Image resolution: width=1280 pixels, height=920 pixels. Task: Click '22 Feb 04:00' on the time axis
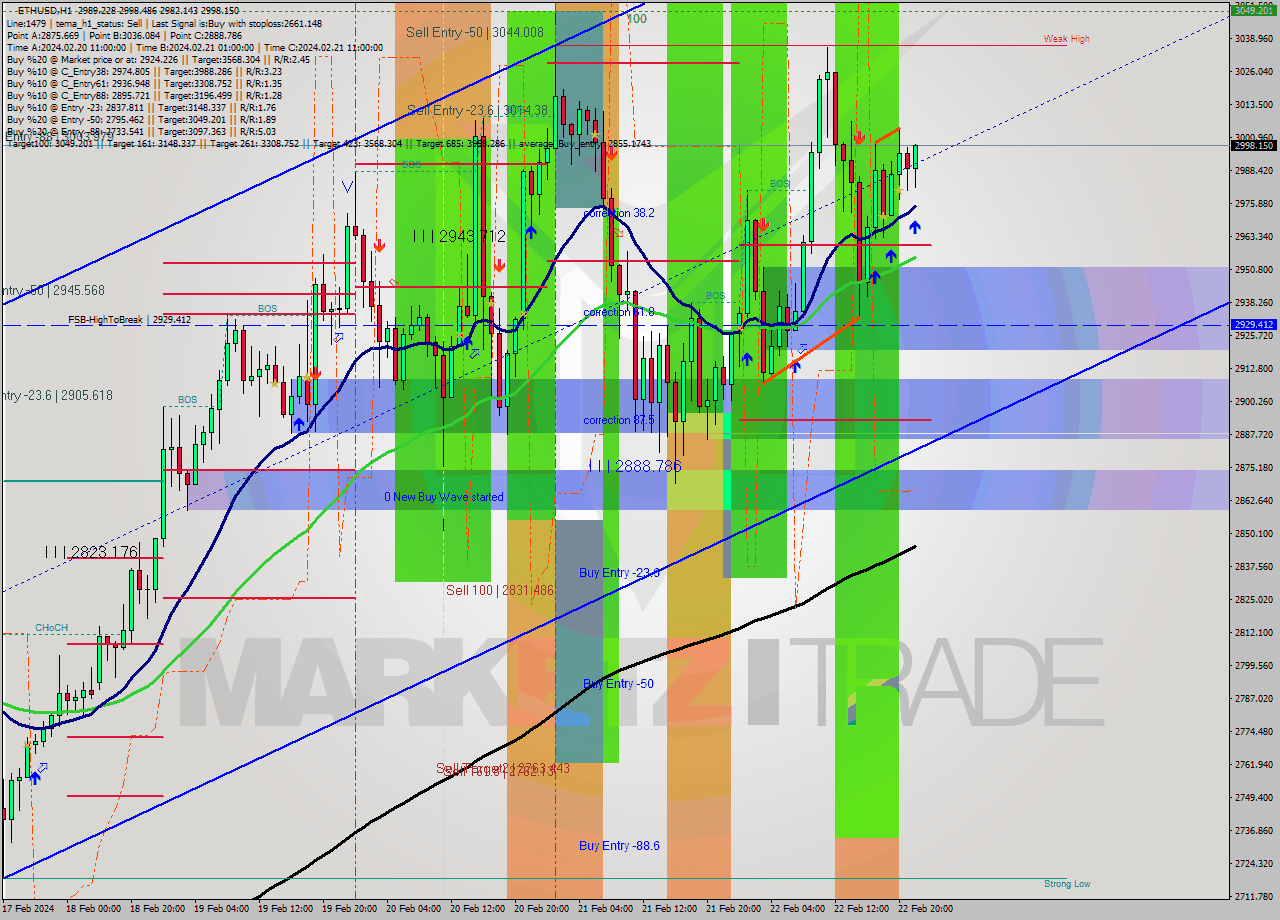pos(797,909)
